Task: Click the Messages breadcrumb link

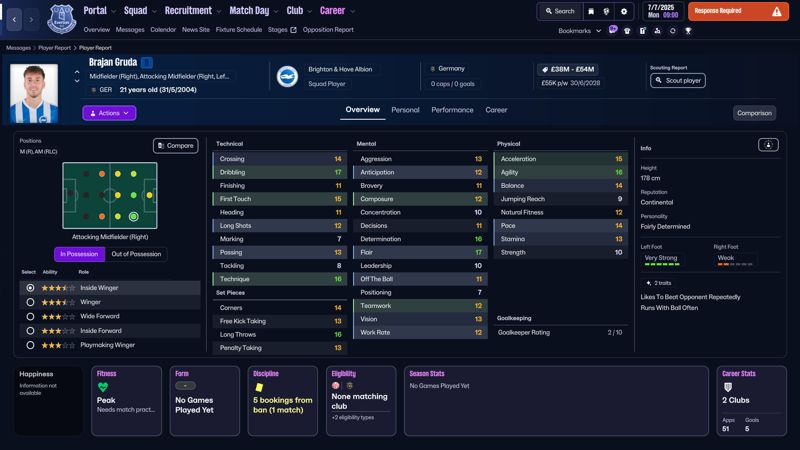Action: click(x=18, y=48)
